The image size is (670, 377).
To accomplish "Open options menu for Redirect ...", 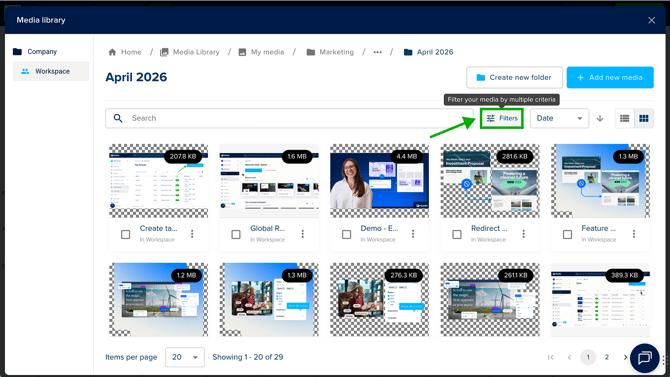I will coord(523,234).
